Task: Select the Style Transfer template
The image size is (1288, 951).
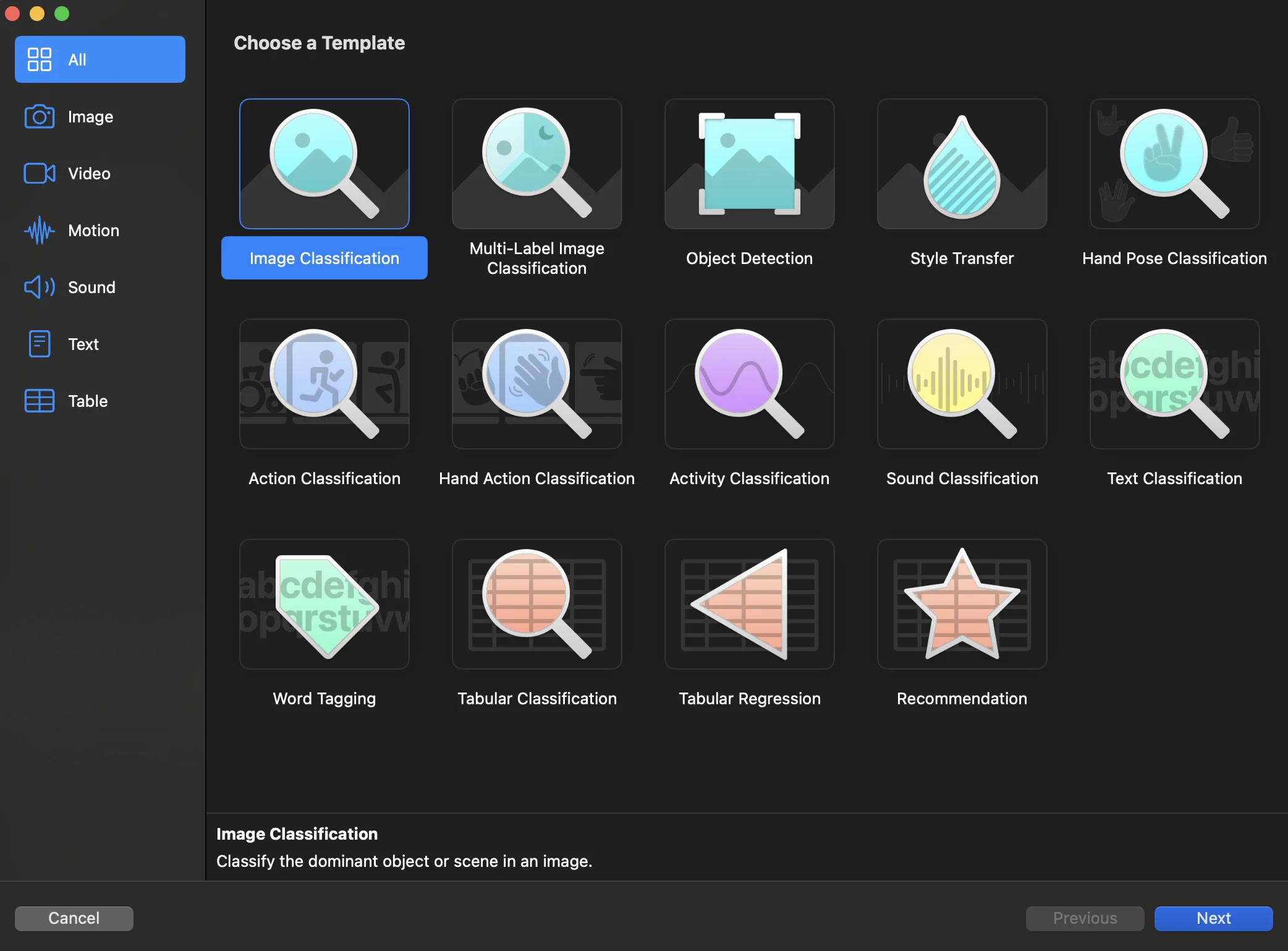Action: click(962, 164)
